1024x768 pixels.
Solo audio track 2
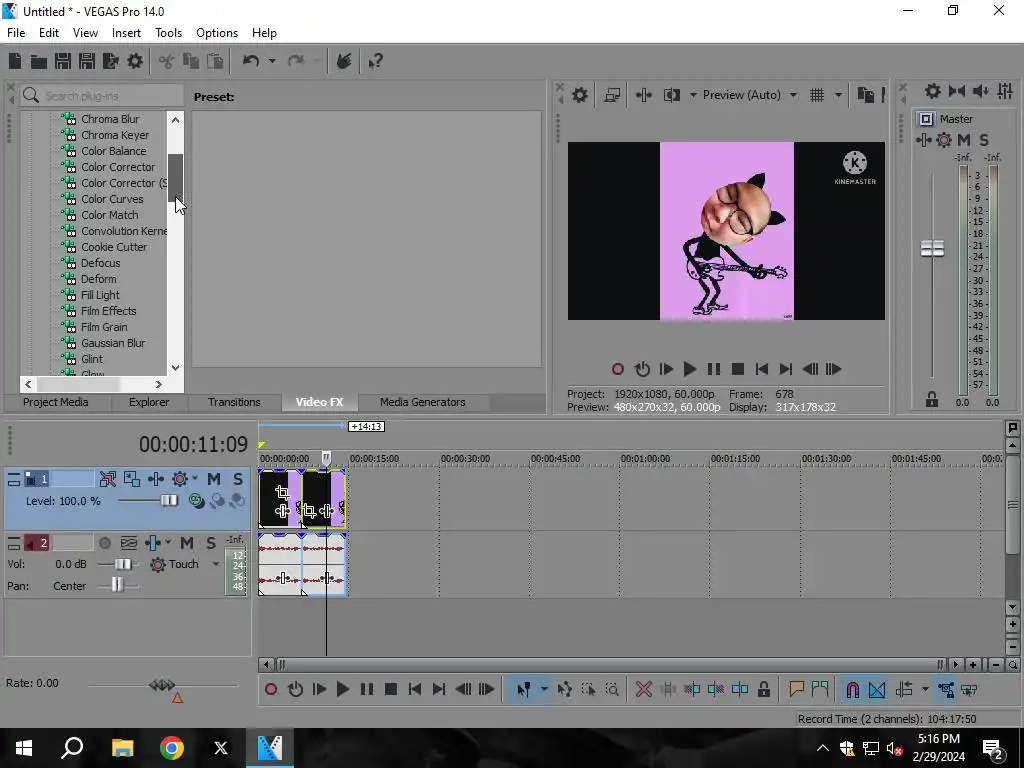coord(211,543)
